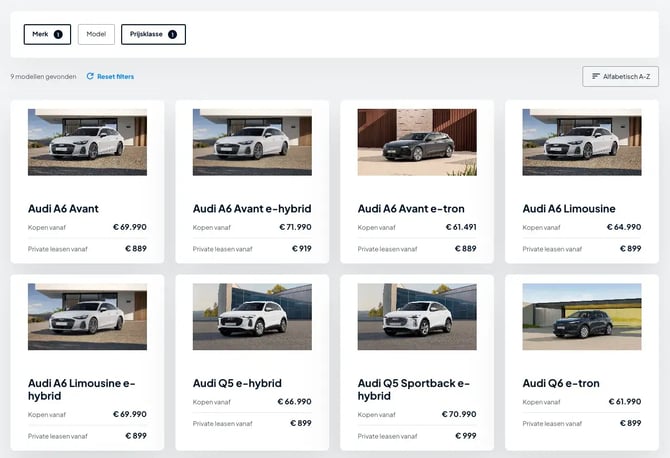This screenshot has width=670, height=458.
Task: Click Kopen vanaf label on Audi Q5 e-hybrid
Action: pos(212,402)
